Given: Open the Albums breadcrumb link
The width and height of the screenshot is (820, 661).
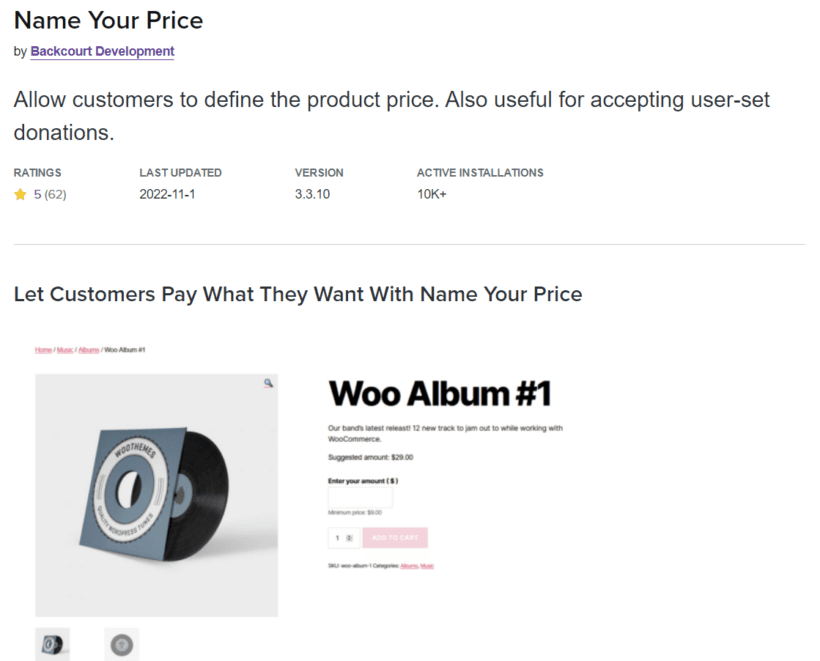Looking at the screenshot, I should [88, 350].
